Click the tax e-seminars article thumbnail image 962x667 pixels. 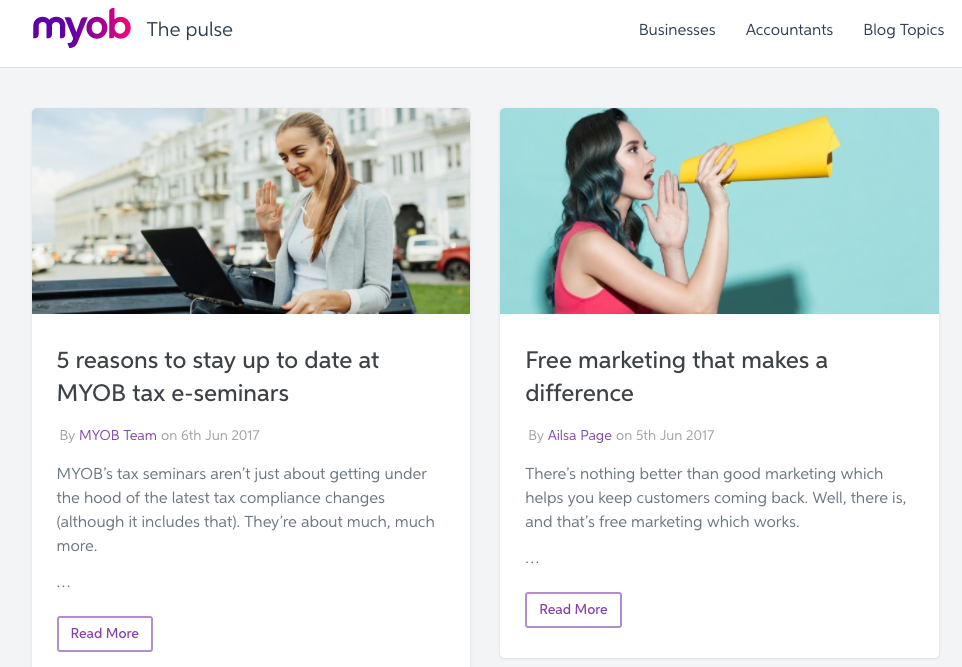[x=250, y=210]
